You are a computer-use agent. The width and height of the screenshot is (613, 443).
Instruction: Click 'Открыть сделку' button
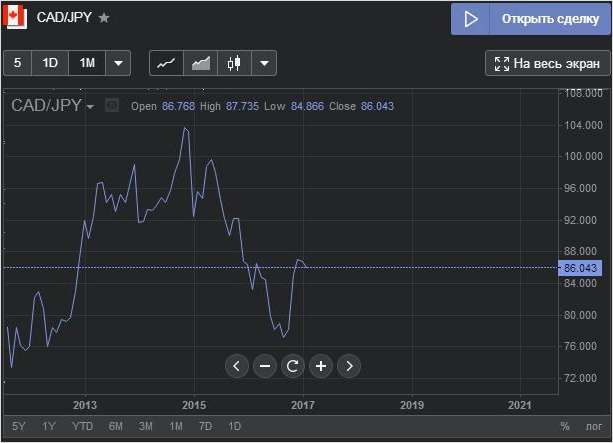(x=530, y=19)
